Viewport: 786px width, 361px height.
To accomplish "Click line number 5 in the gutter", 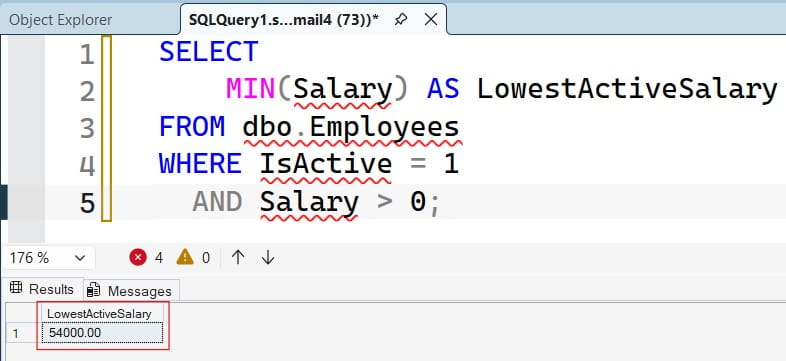I will 87,204.
